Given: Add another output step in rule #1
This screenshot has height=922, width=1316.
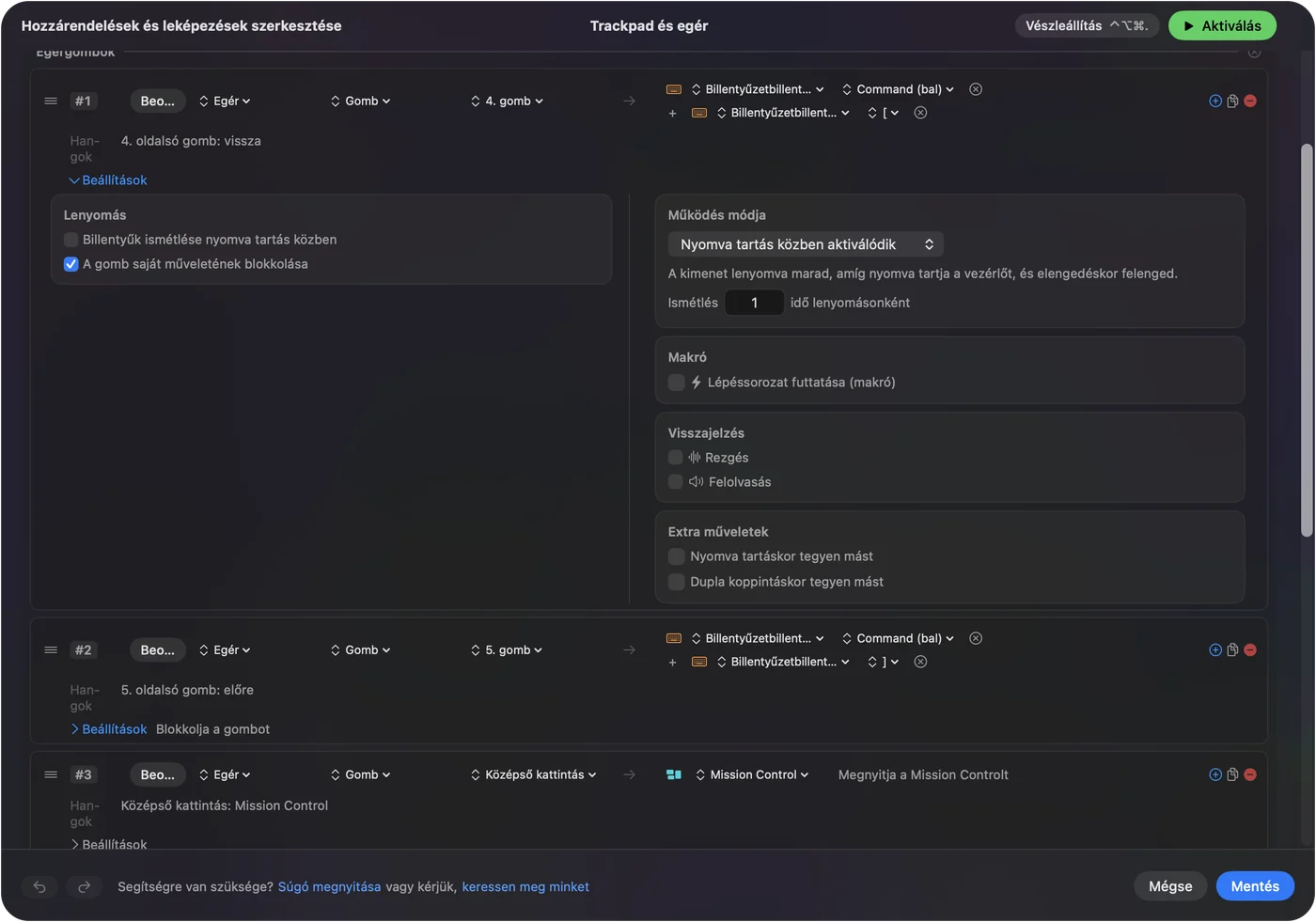Looking at the screenshot, I should (x=672, y=113).
